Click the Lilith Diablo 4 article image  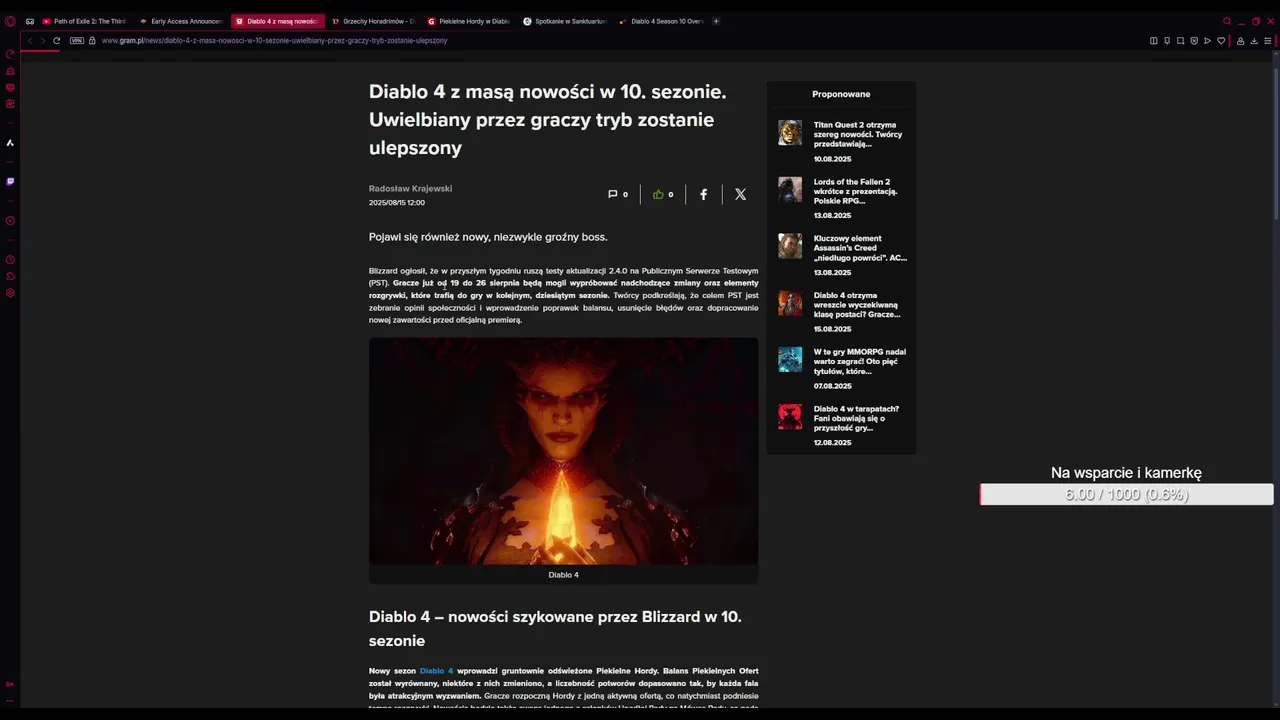pos(563,451)
